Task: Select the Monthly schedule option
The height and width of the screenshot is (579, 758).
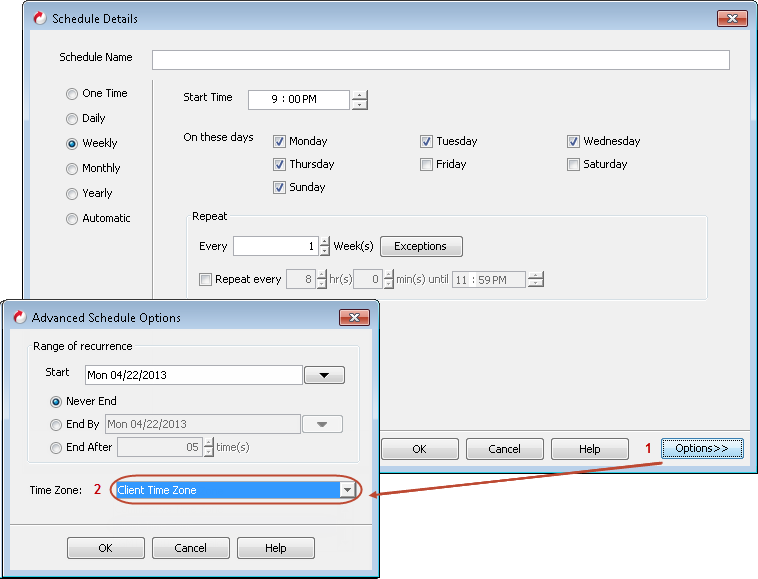Action: 72,169
